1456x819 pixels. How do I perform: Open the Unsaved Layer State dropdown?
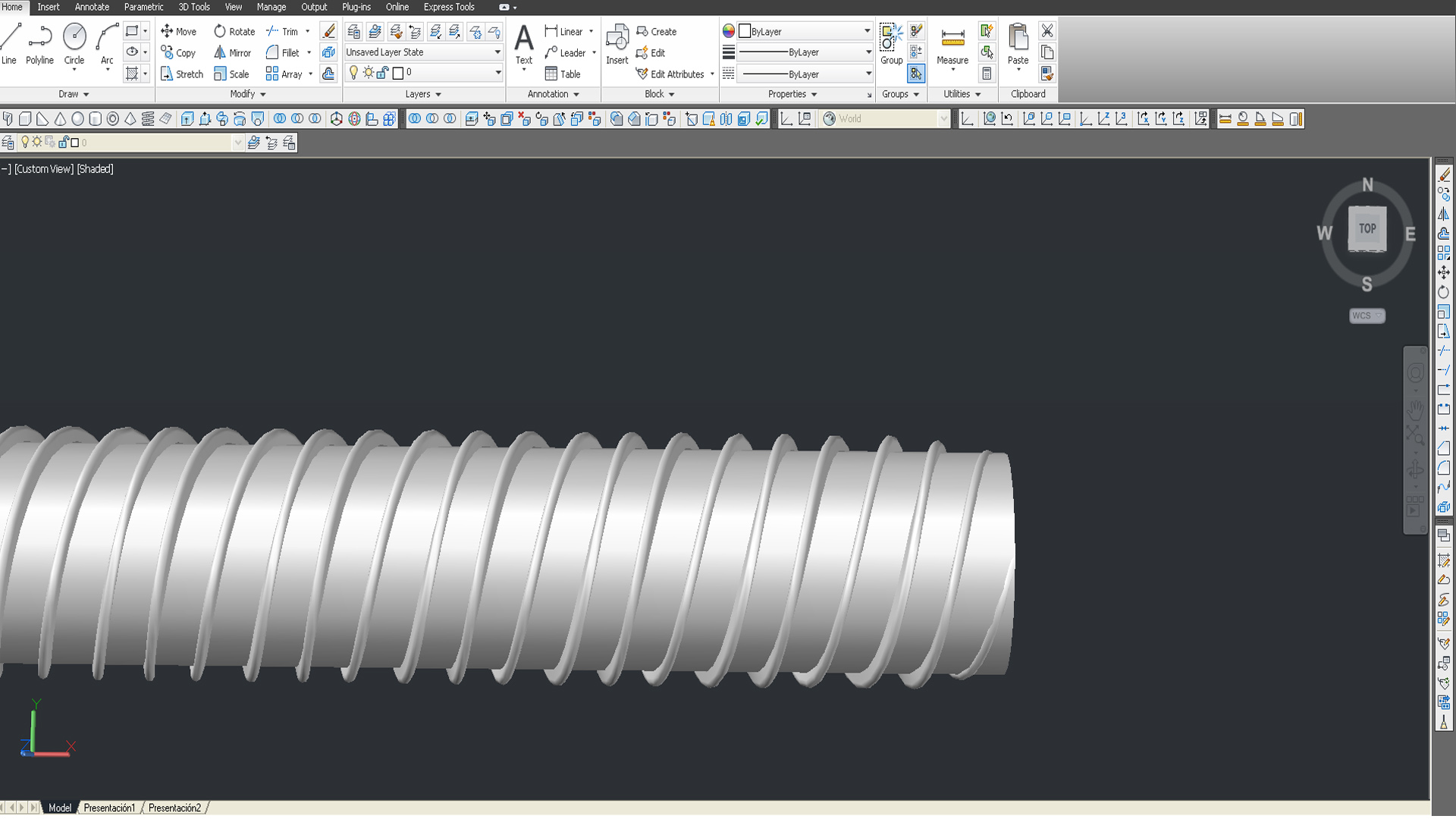pyautogui.click(x=497, y=52)
